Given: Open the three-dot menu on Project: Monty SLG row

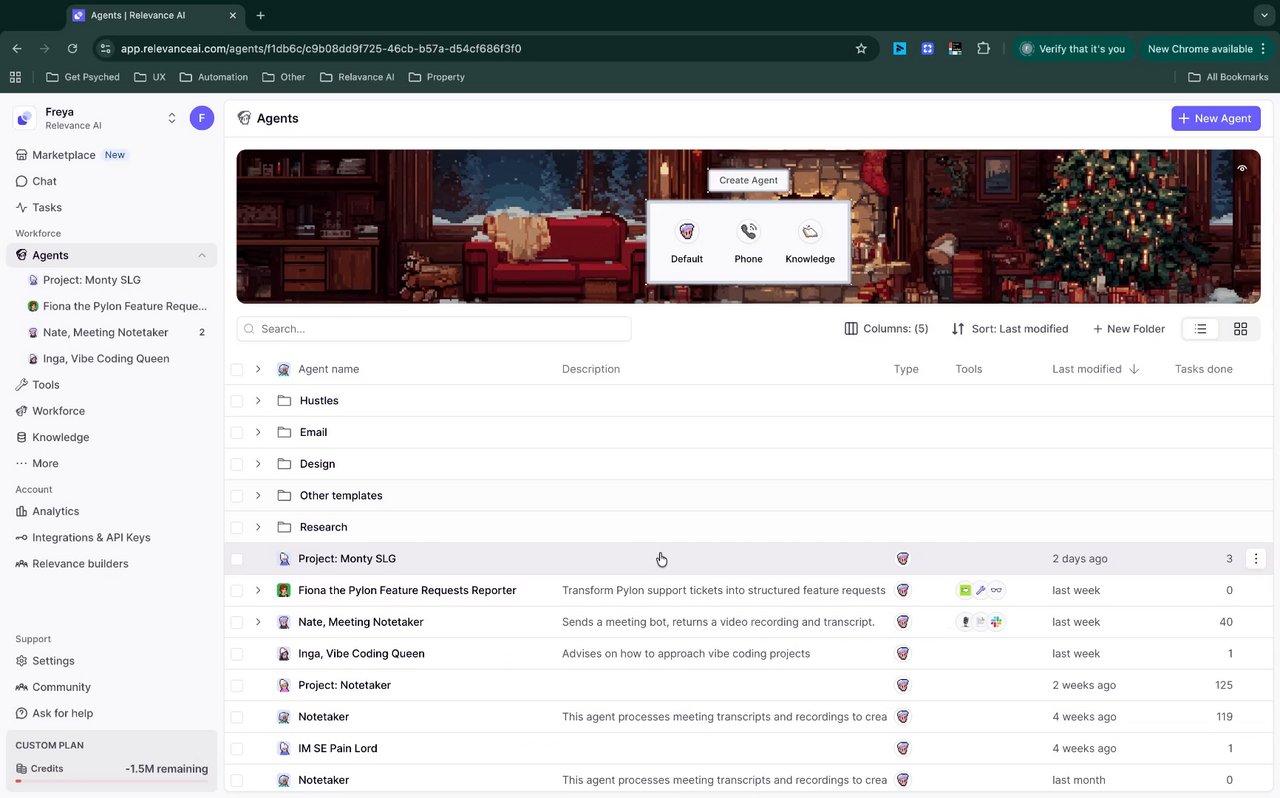Looking at the screenshot, I should coord(1257,559).
